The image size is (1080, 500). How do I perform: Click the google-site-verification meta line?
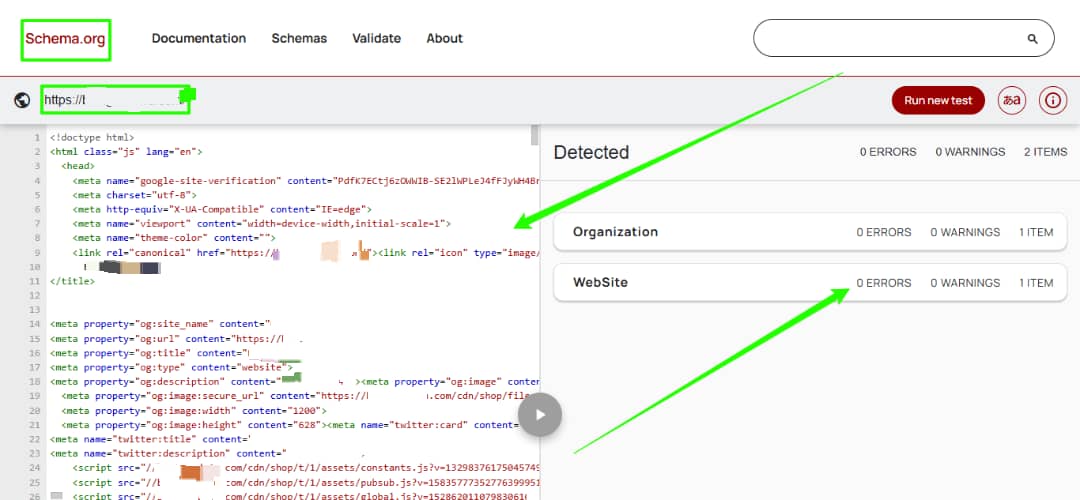coord(306,180)
